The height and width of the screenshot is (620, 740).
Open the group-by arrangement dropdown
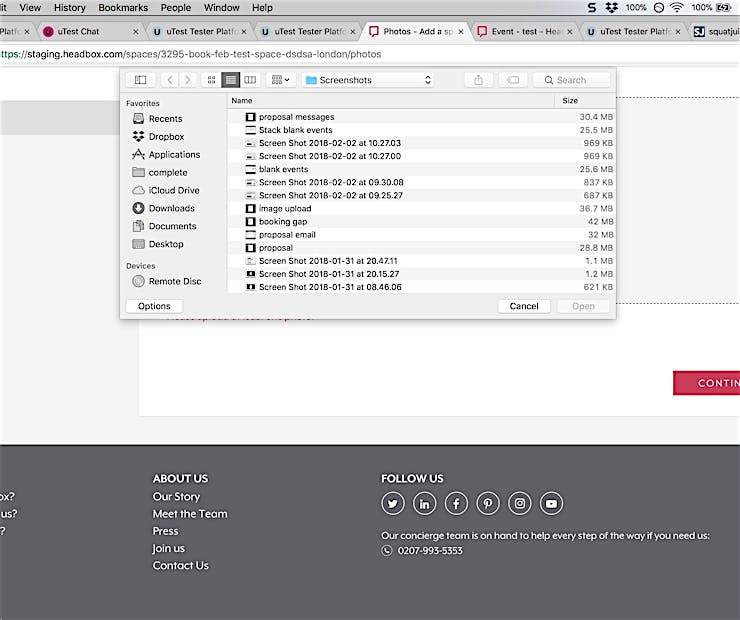[281, 80]
